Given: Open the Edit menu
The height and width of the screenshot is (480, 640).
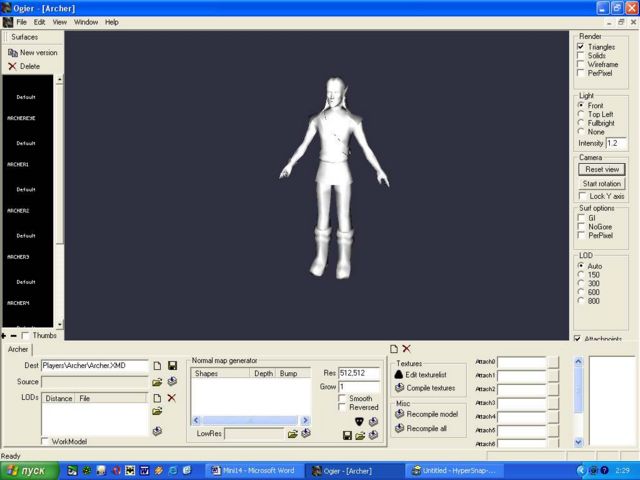Looking at the screenshot, I should click(39, 22).
